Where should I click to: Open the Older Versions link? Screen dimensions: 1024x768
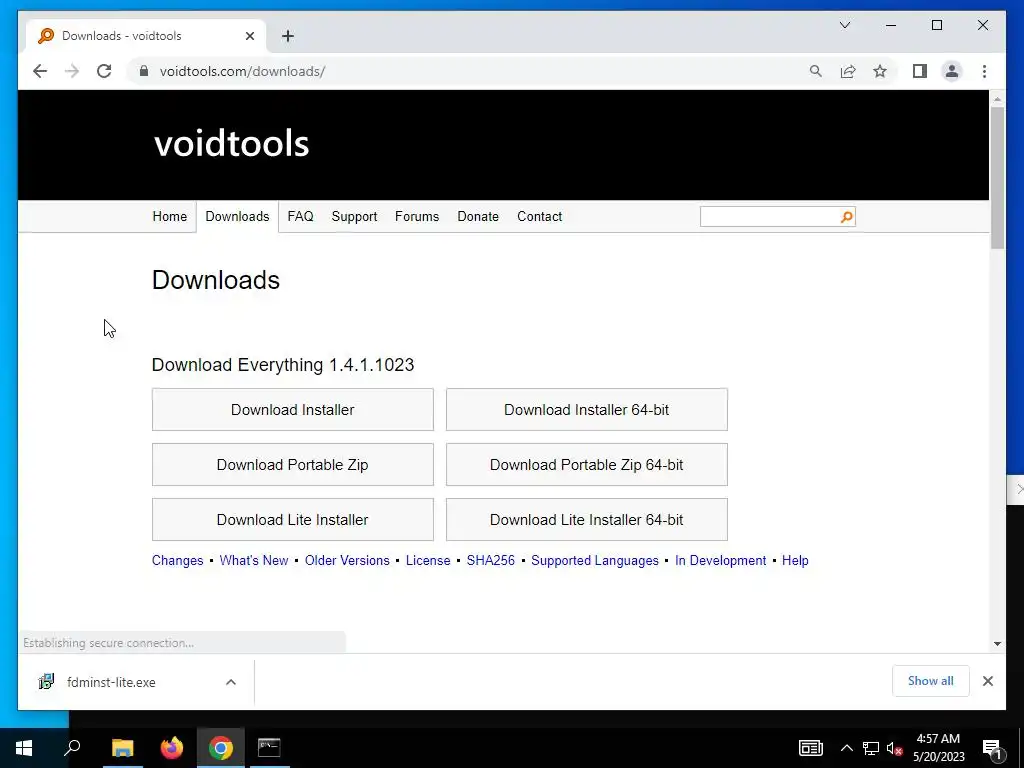[347, 560]
